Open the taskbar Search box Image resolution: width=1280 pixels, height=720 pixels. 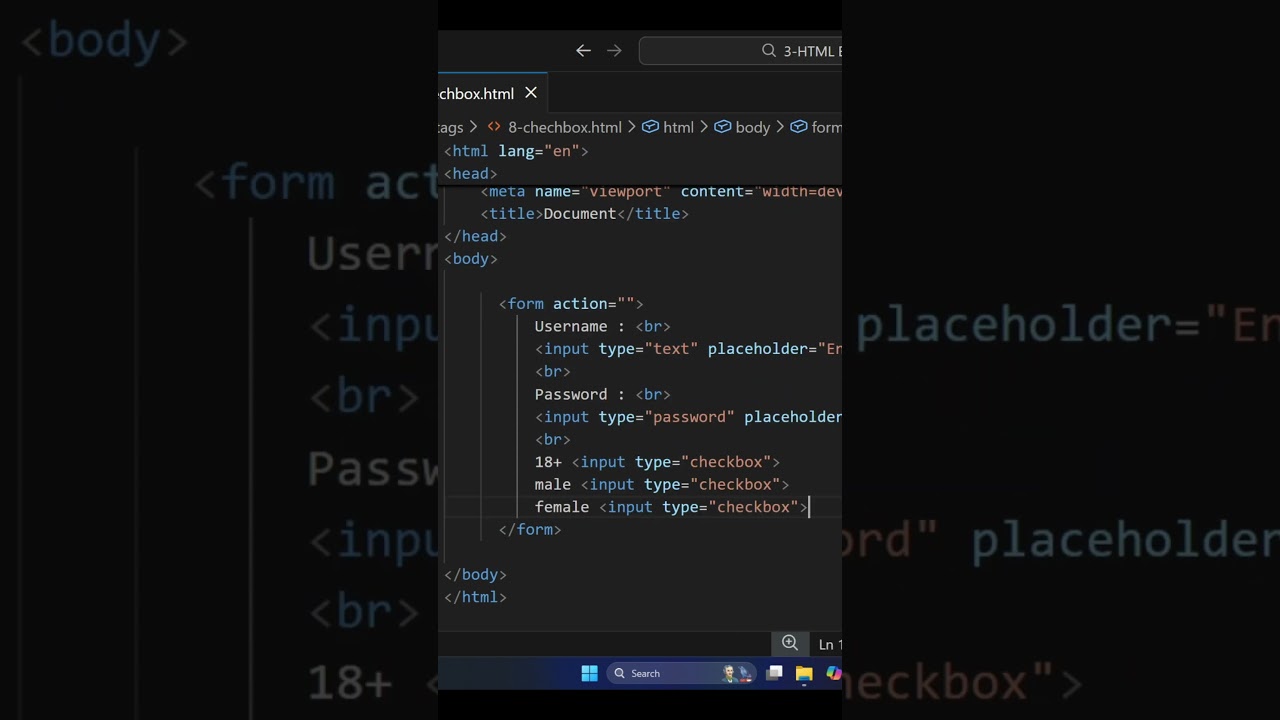tap(680, 673)
